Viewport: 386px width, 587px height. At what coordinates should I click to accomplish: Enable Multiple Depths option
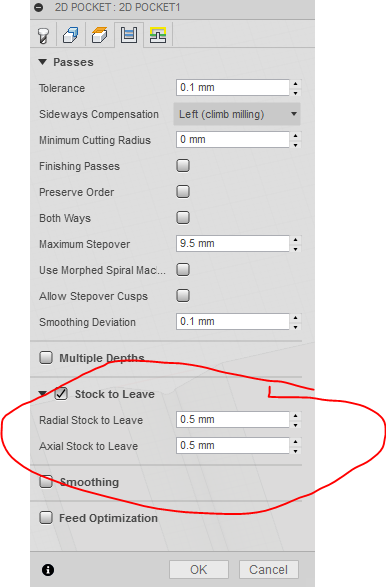46,358
